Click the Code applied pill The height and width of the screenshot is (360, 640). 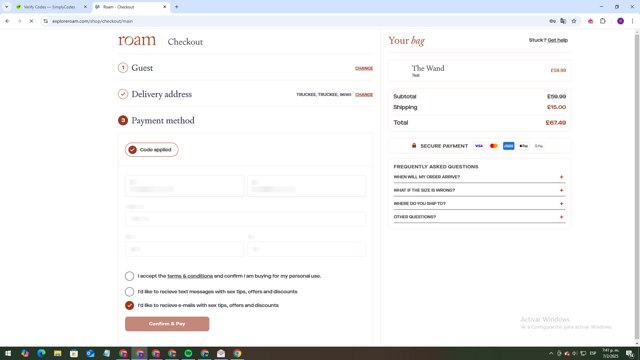(151, 149)
